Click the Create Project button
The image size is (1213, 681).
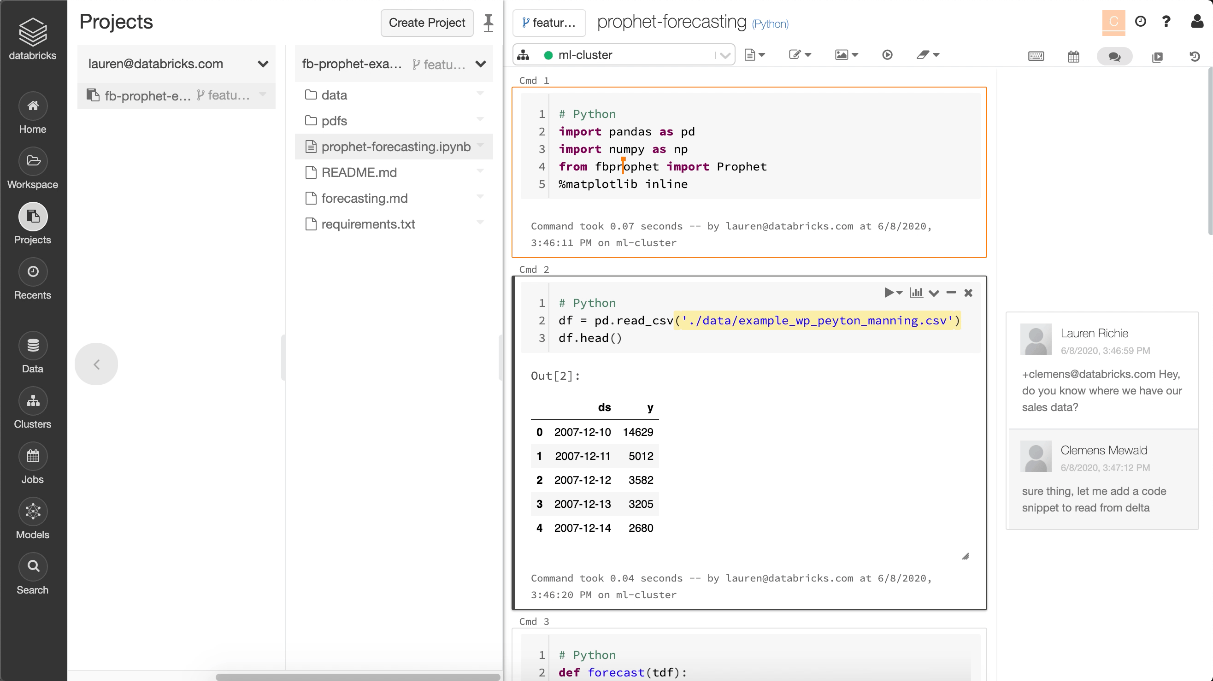[427, 23]
